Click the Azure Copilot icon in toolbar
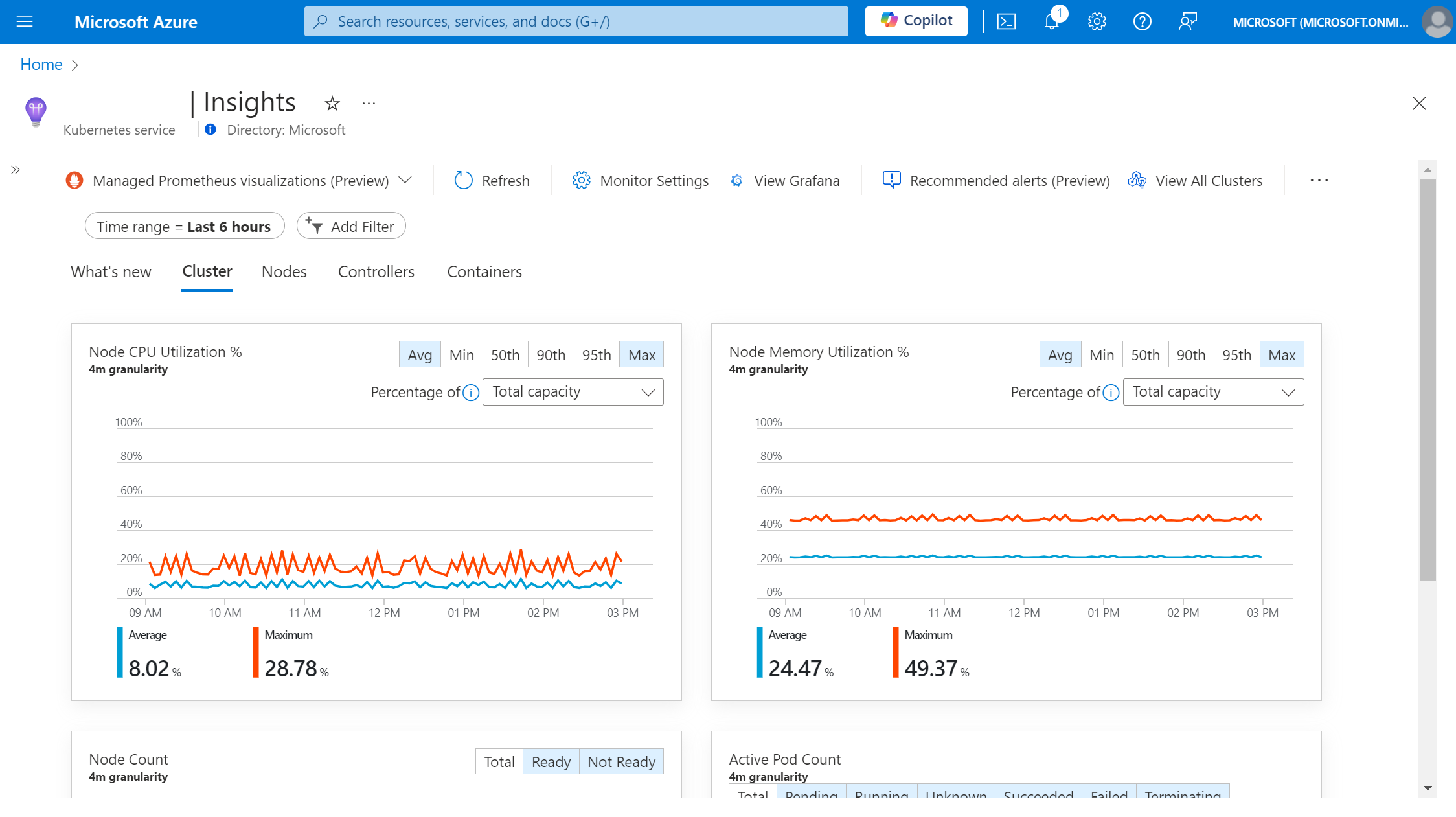 917,21
